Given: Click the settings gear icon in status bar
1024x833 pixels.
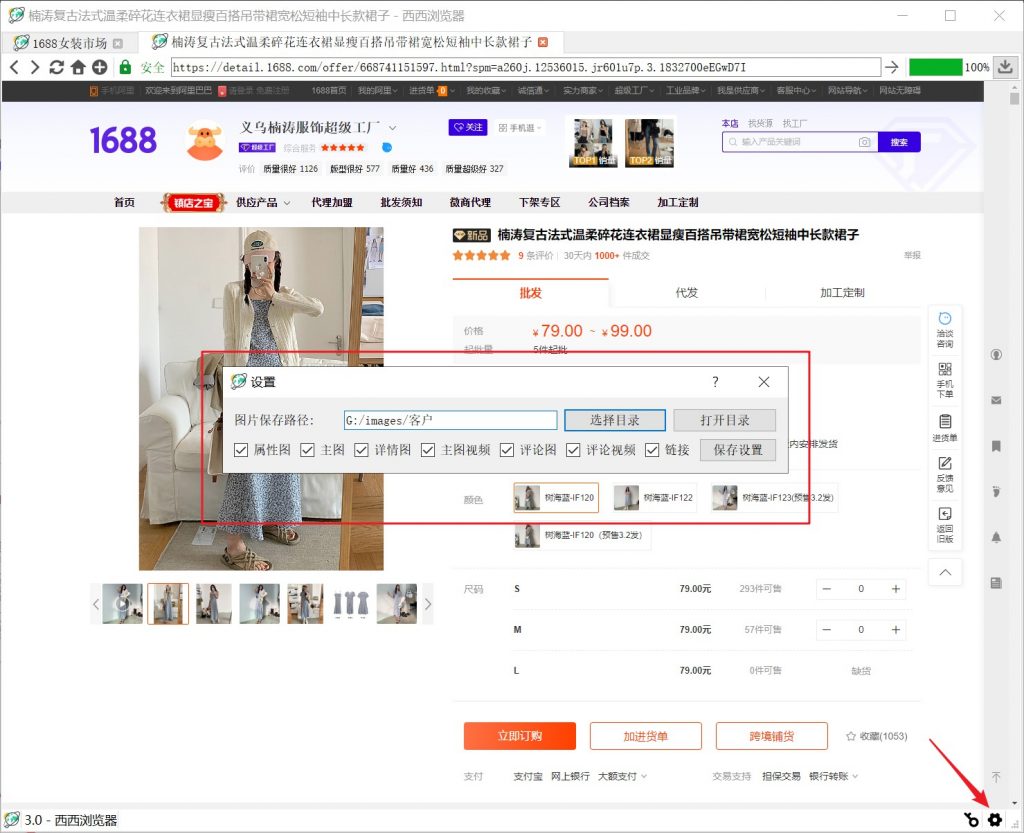Looking at the screenshot, I should pos(994,820).
